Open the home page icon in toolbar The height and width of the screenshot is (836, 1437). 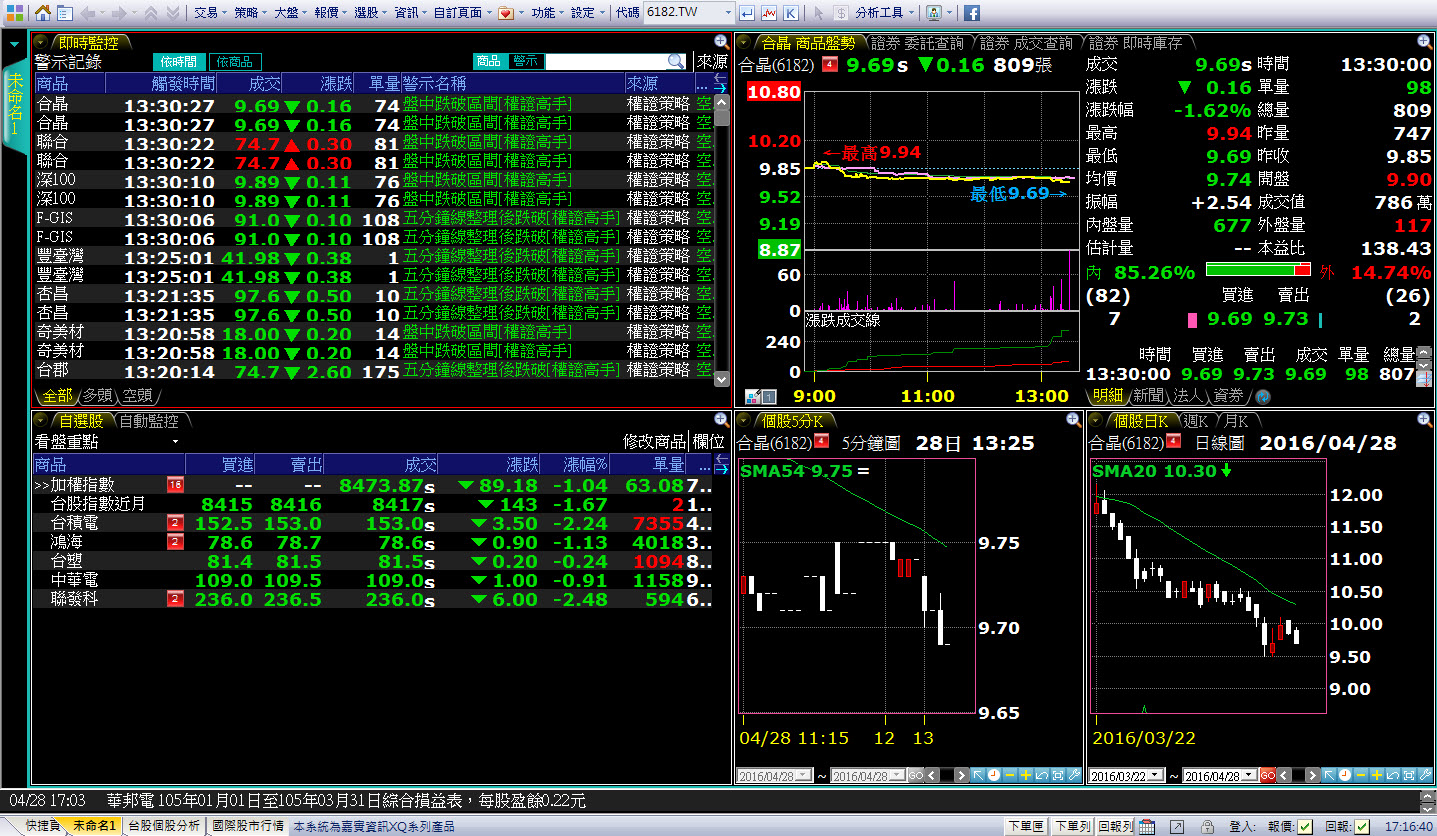click(x=43, y=12)
